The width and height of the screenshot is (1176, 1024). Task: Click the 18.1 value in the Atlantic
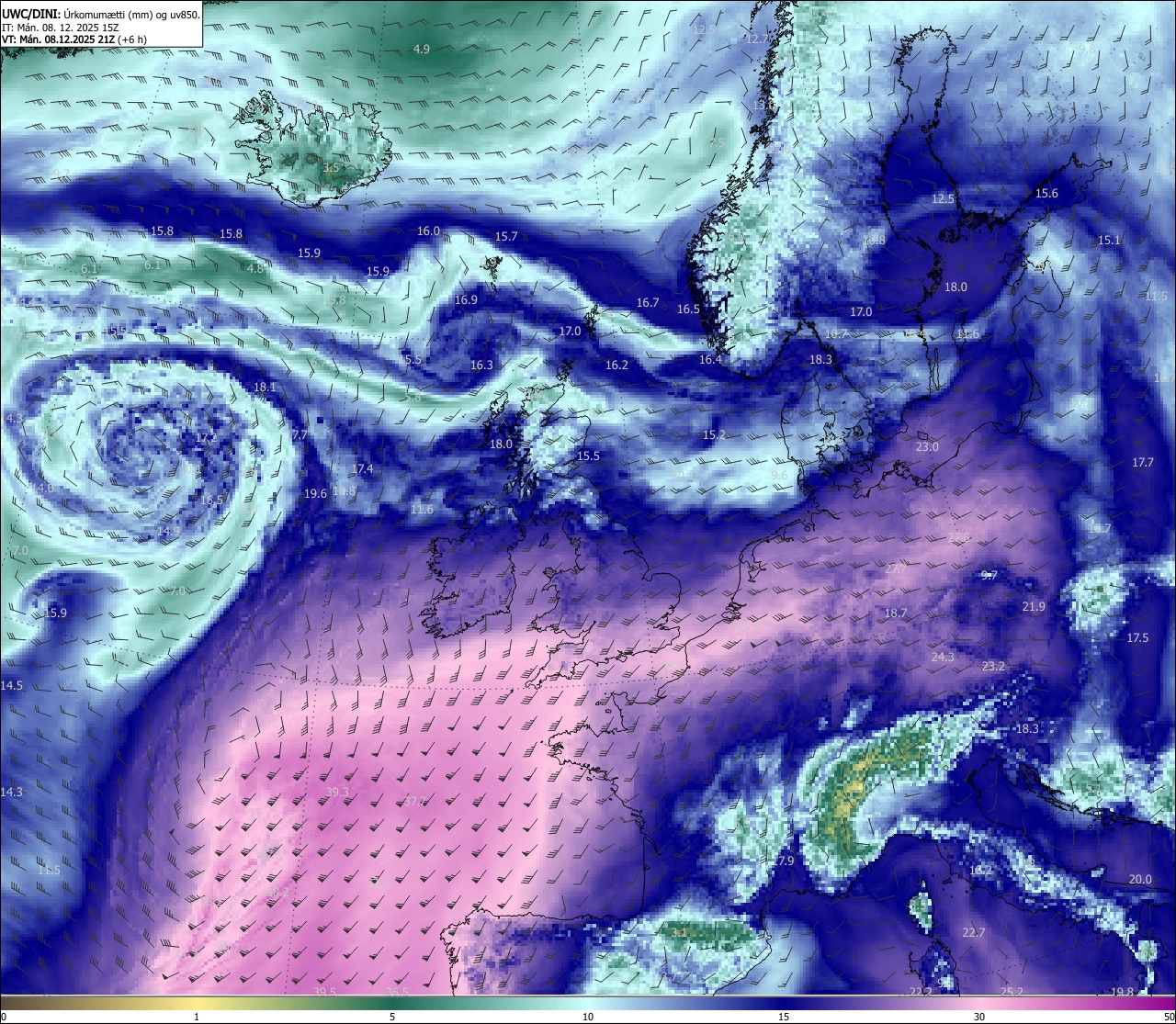coord(265,388)
